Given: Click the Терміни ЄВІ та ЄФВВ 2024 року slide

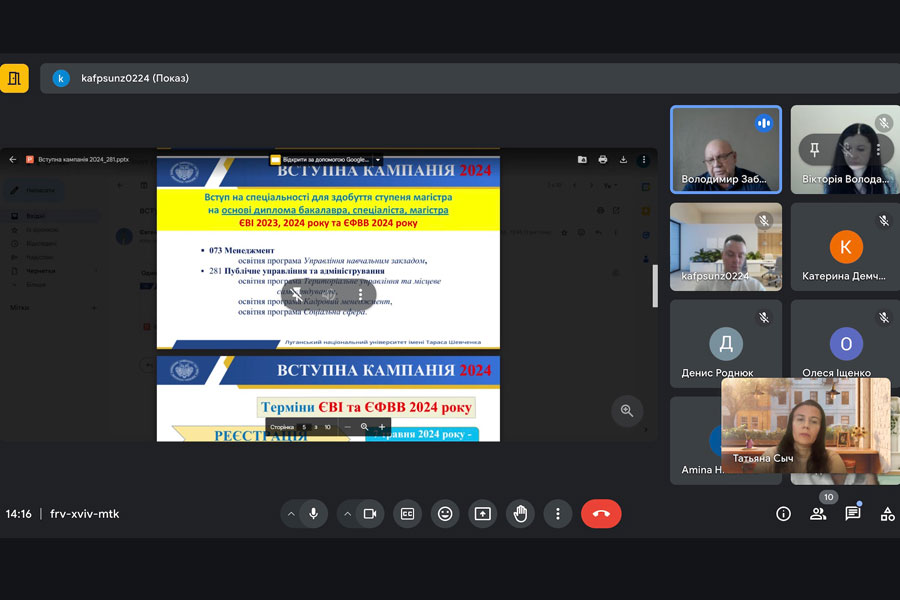Looking at the screenshot, I should pos(328,398).
